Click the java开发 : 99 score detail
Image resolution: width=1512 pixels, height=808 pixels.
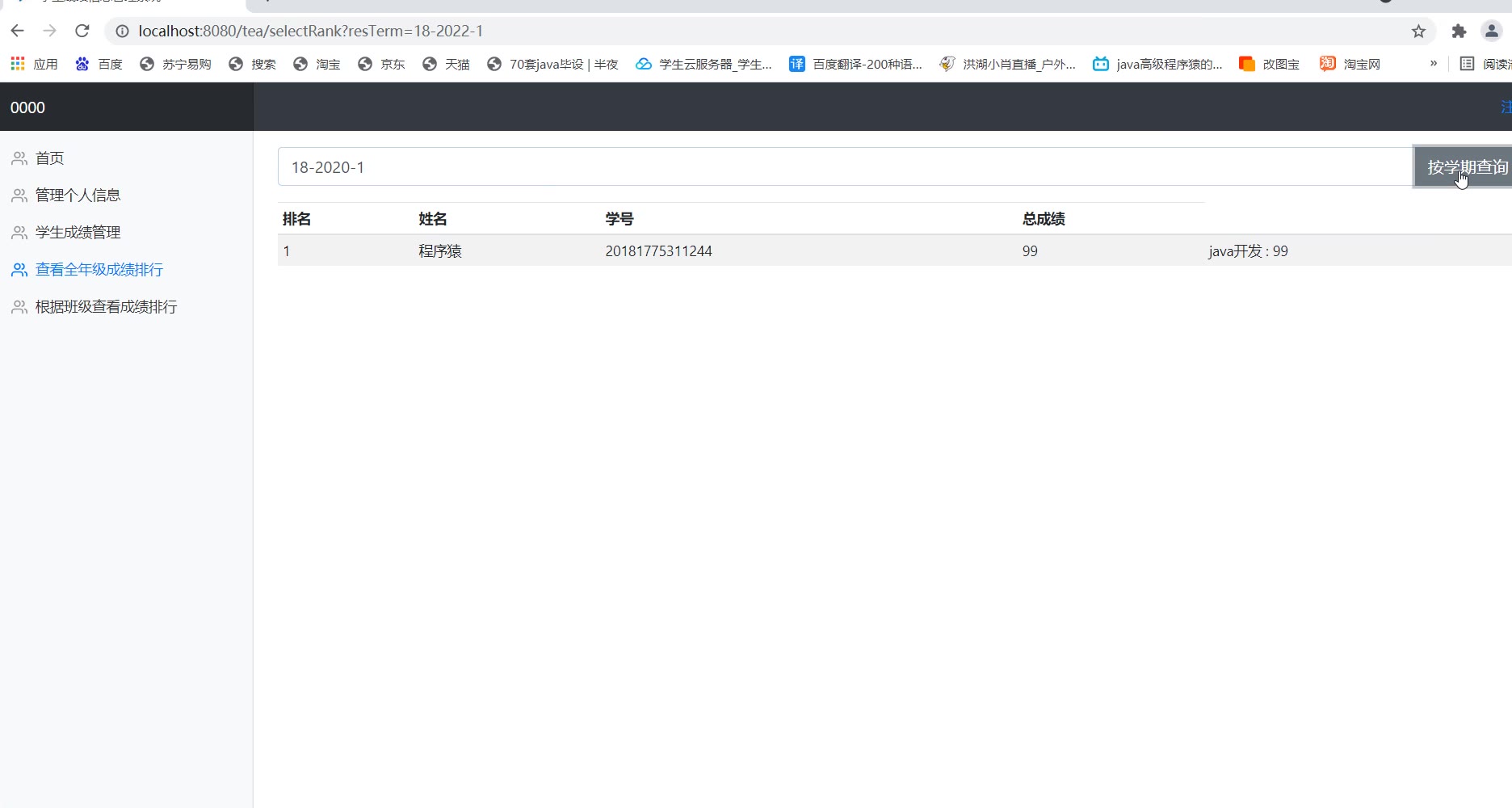(x=1248, y=251)
